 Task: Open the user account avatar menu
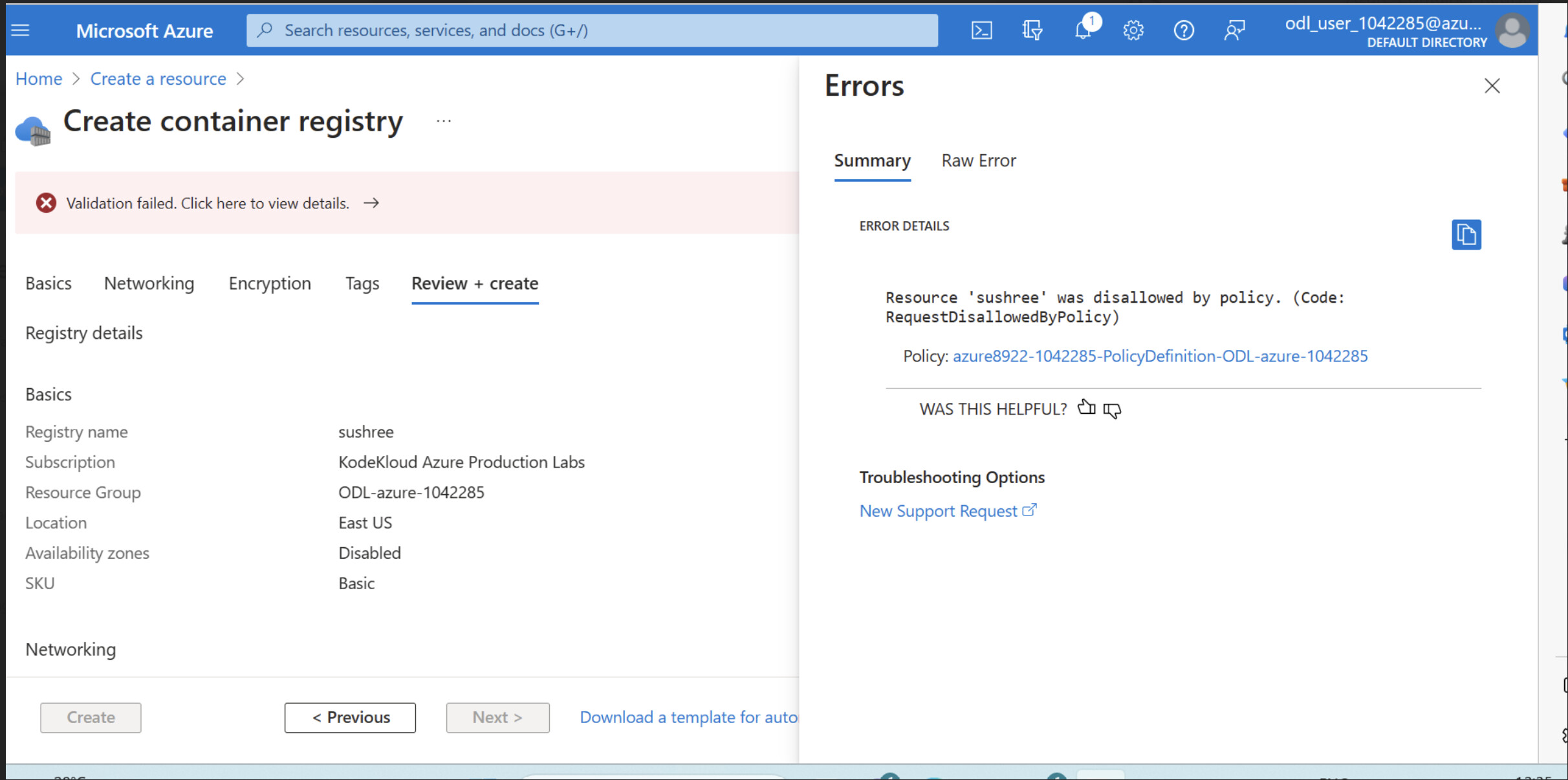1512,31
